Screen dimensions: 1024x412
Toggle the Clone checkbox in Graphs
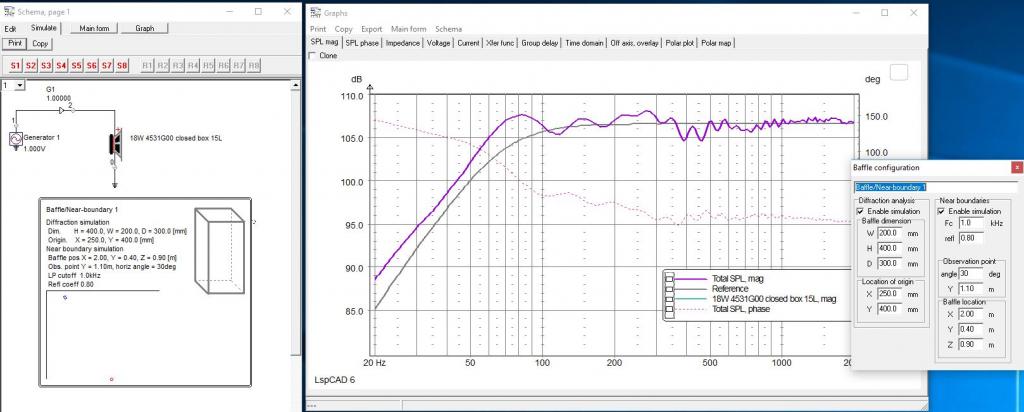click(x=312, y=56)
